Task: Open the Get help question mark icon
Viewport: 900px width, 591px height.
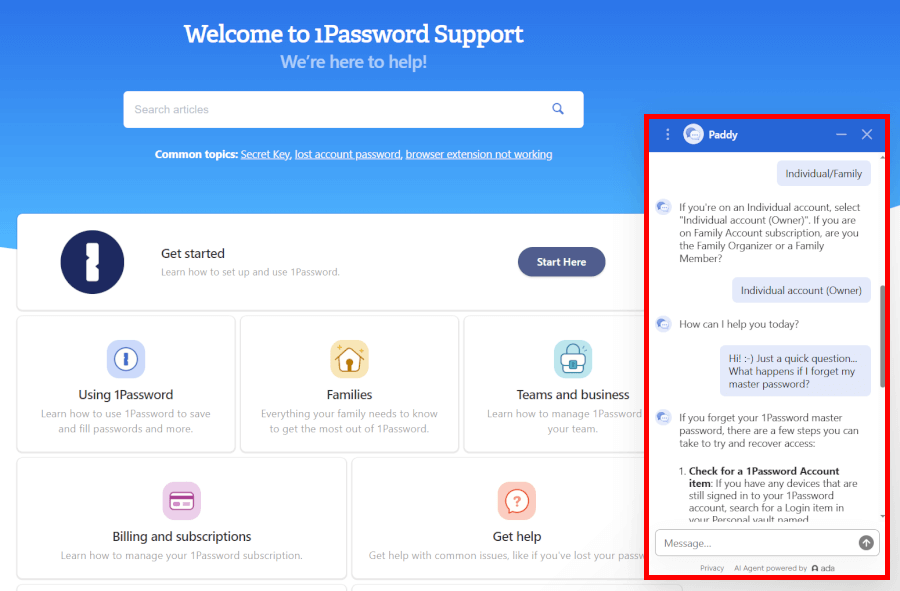Action: coord(517,501)
